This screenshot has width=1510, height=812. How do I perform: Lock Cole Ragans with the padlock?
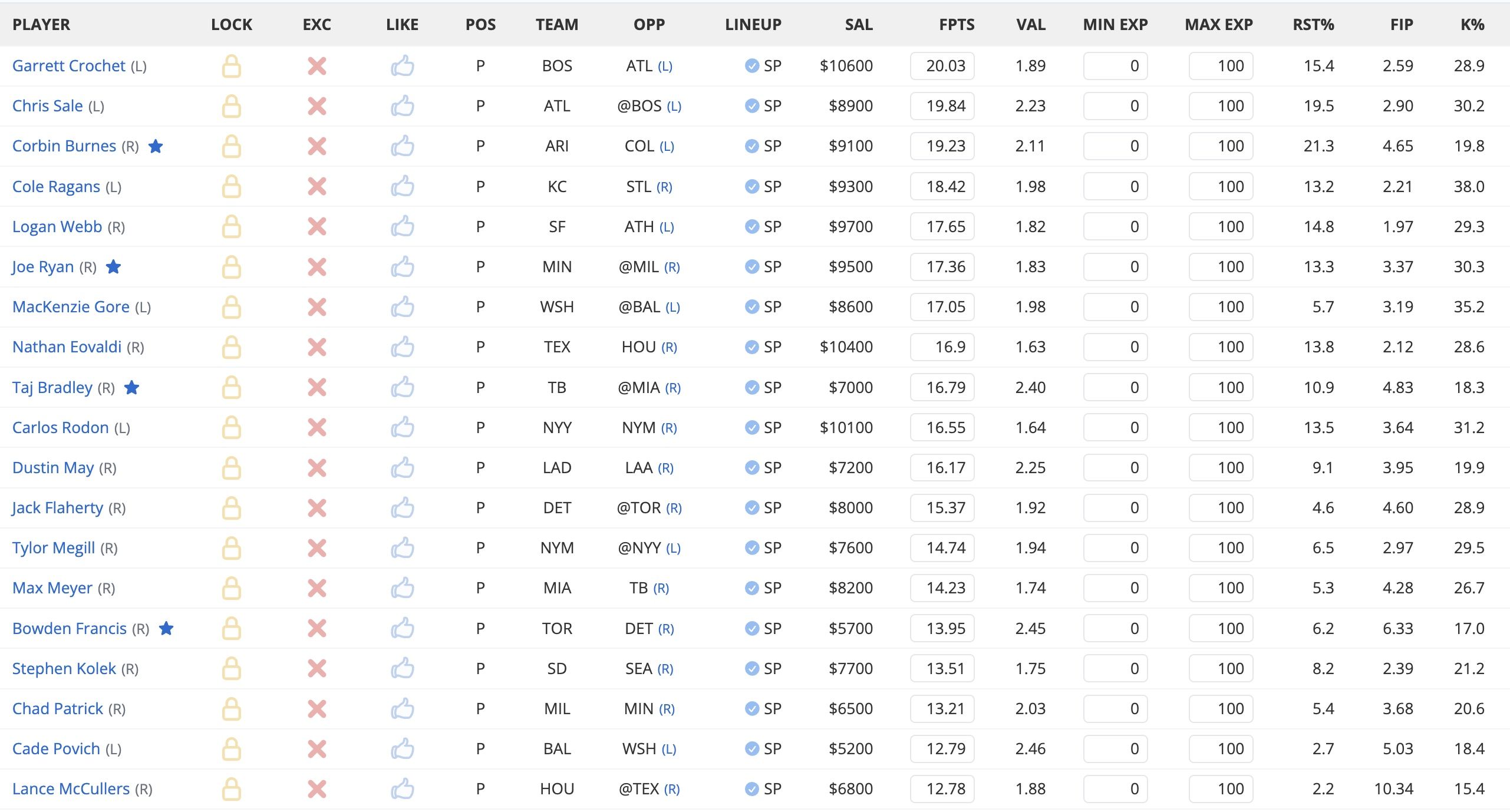point(232,186)
